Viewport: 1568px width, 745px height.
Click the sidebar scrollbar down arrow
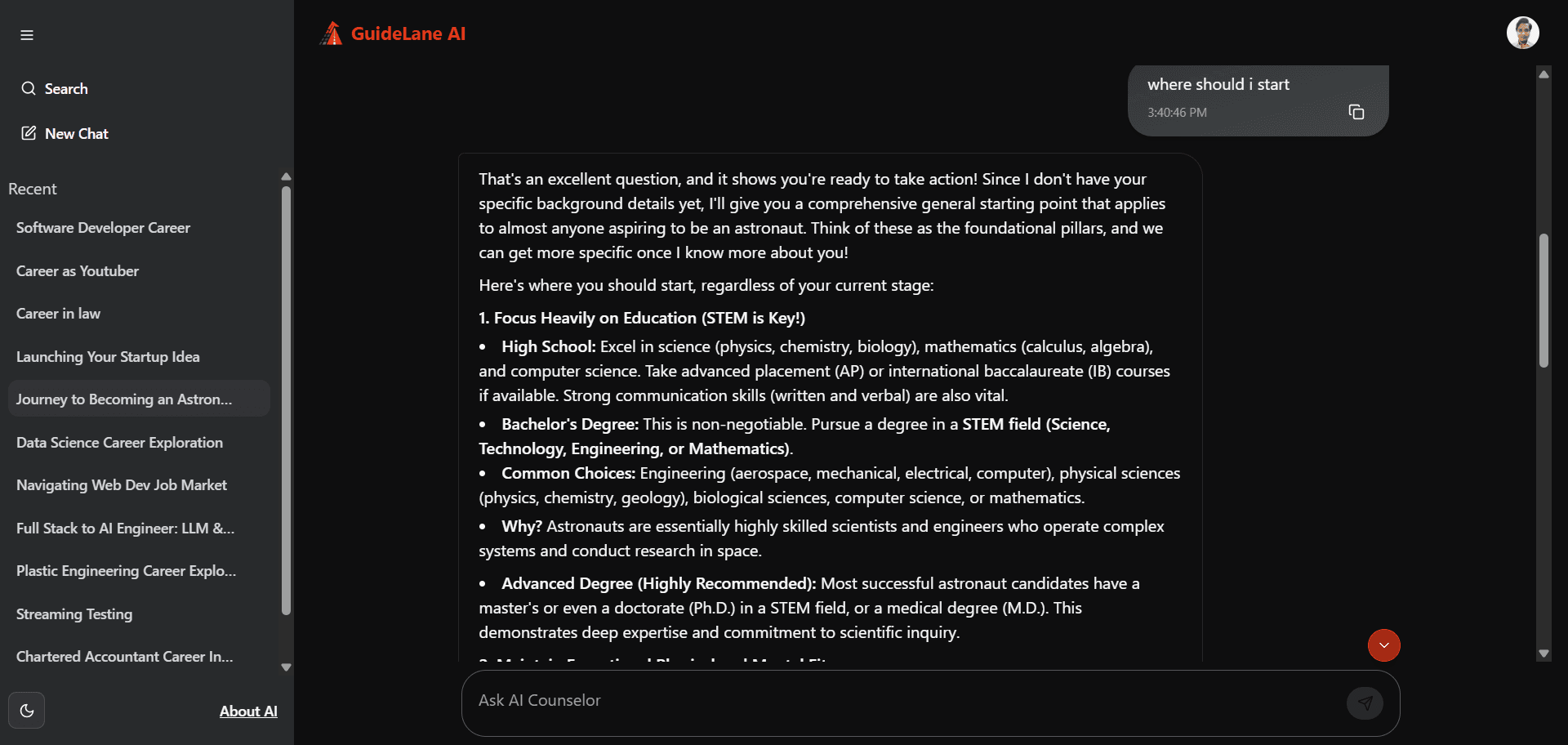285,667
